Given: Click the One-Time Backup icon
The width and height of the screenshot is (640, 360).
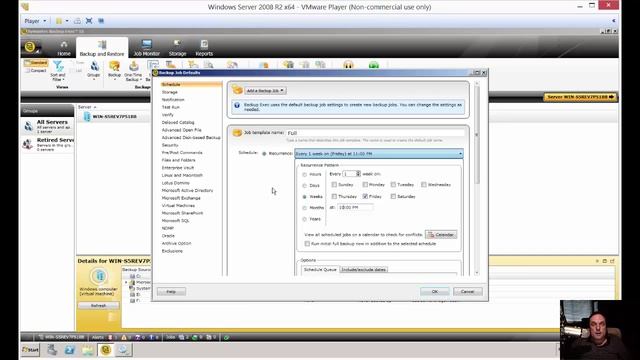Looking at the screenshot, I should (133, 71).
